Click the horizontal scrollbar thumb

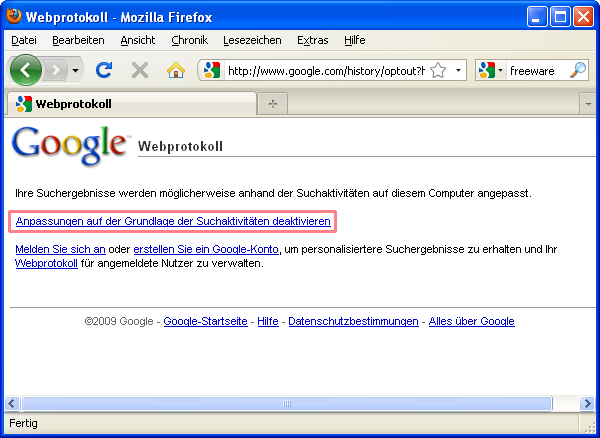pos(287,403)
